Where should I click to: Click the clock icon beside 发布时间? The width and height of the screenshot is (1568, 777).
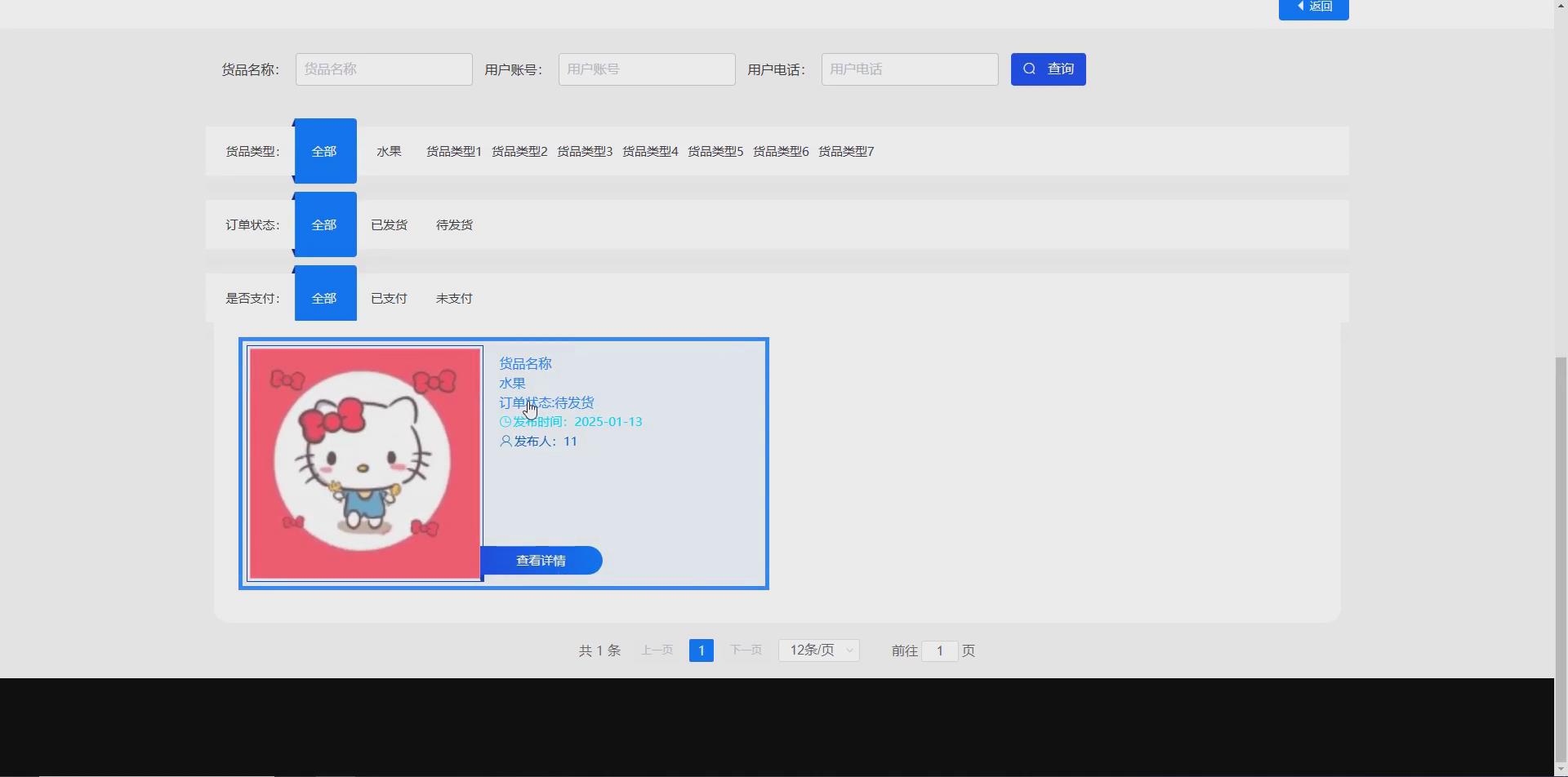tap(504, 421)
